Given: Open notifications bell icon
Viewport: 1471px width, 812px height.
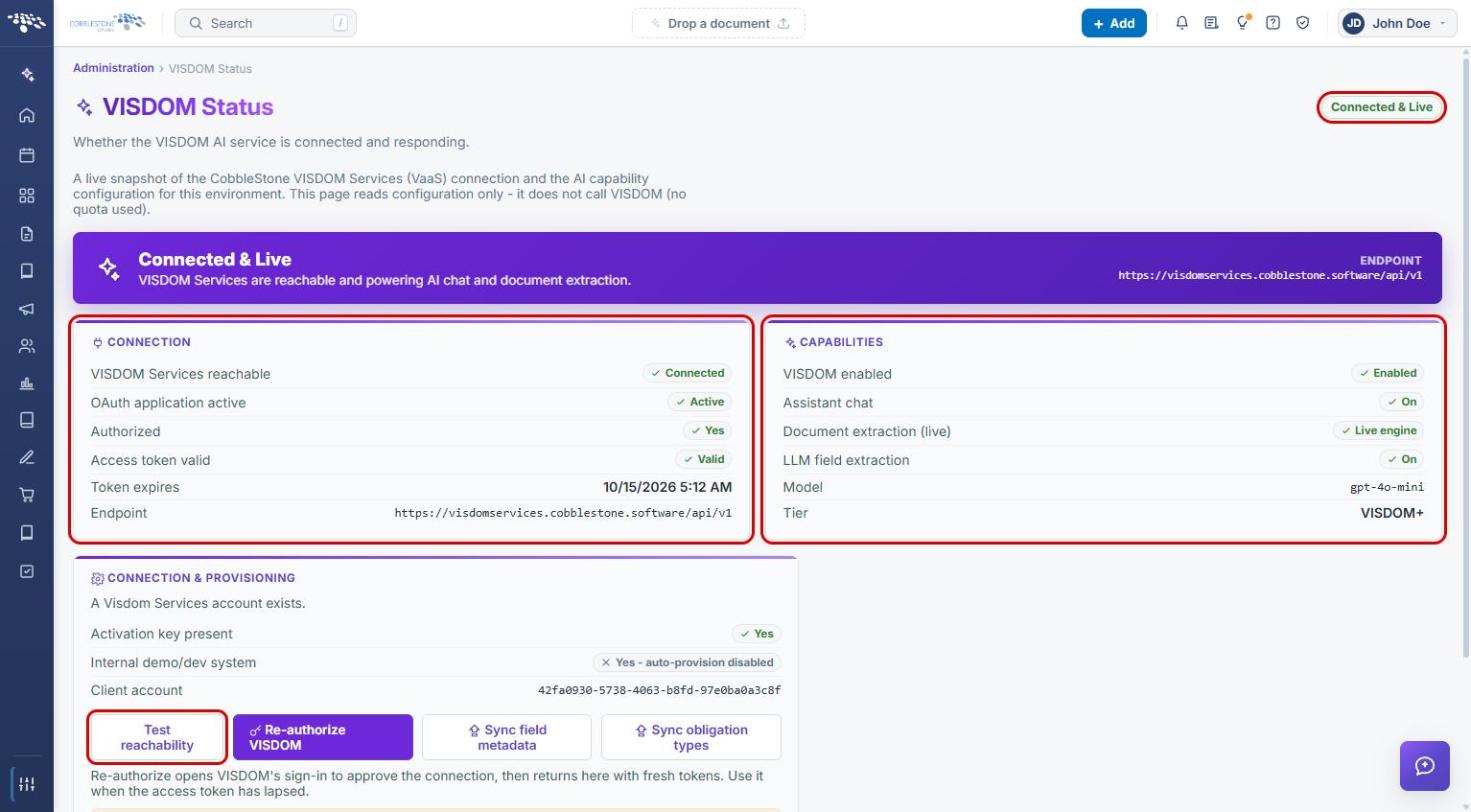Looking at the screenshot, I should (x=1182, y=23).
